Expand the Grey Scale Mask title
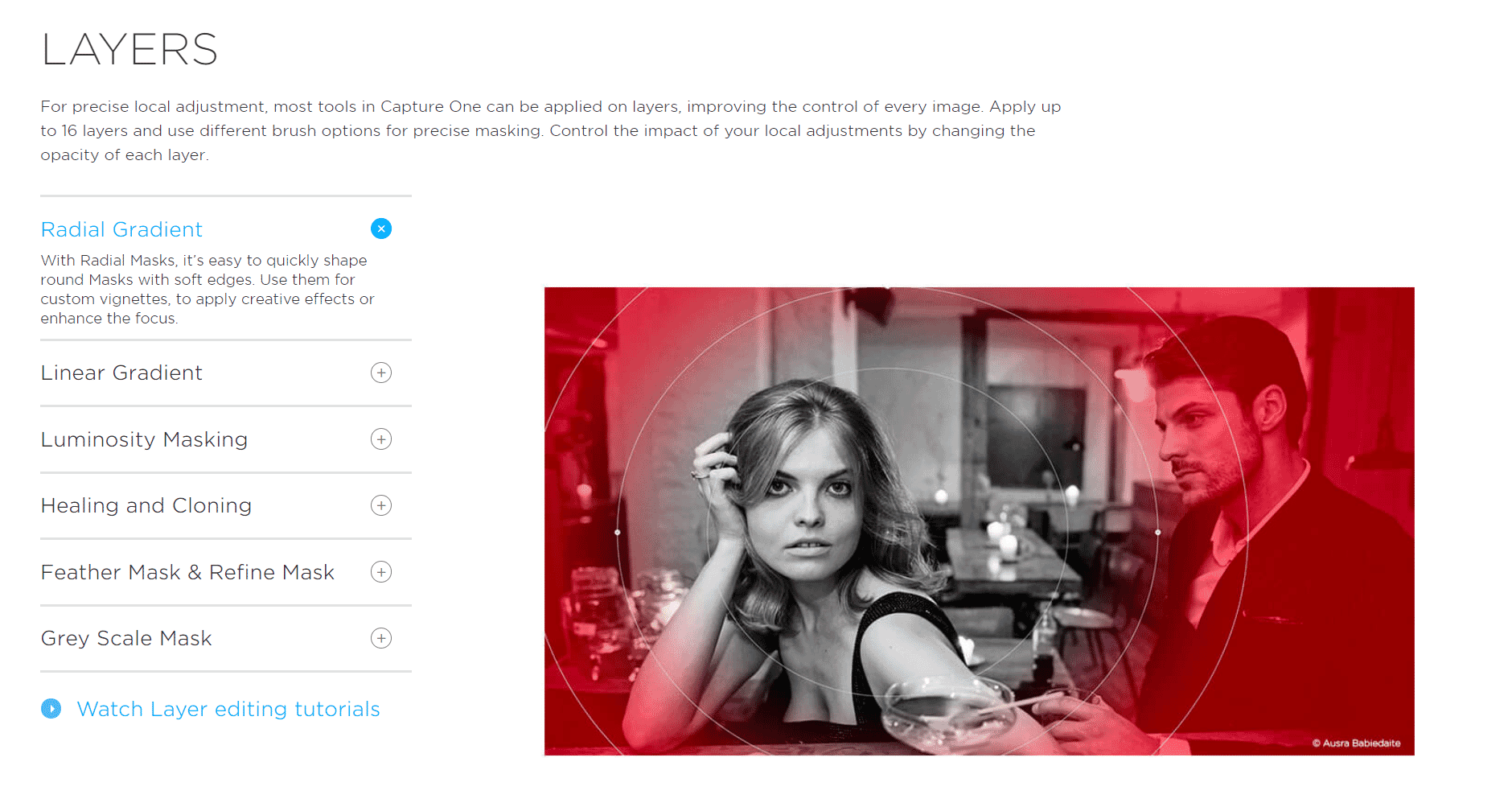Image resolution: width=1512 pixels, height=803 pixels. pos(126,639)
